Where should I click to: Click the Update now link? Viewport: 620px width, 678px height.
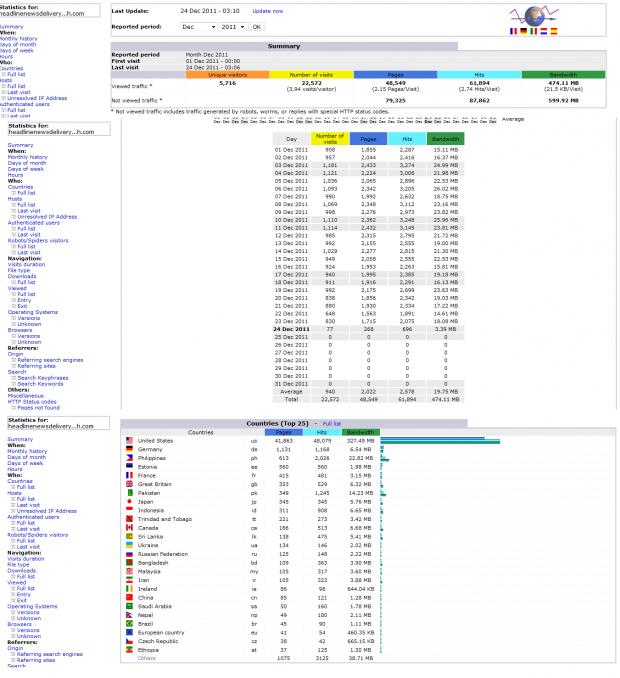[268, 11]
